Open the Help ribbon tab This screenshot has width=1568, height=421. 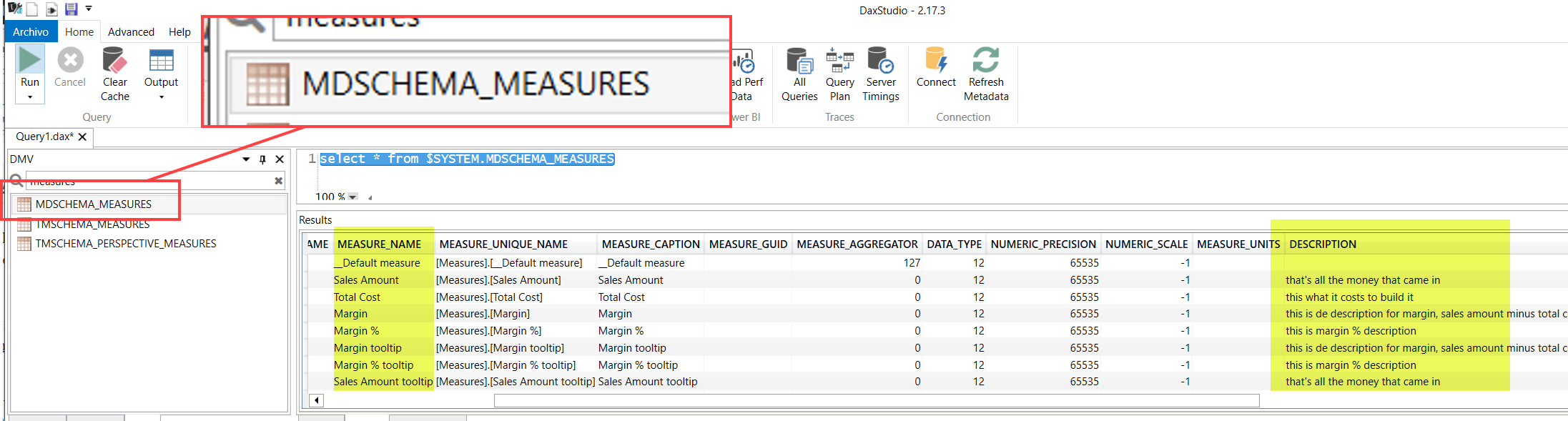tap(179, 32)
